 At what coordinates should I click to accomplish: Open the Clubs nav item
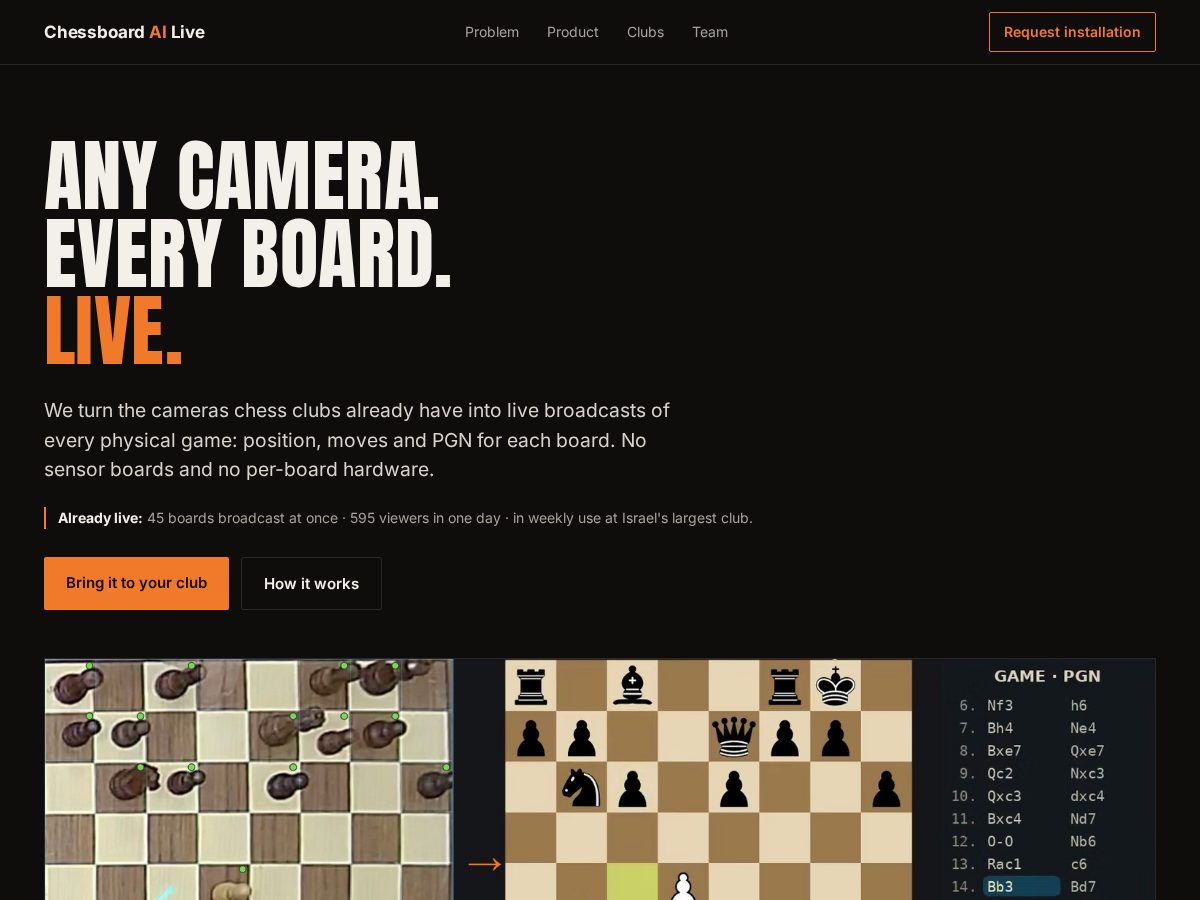tap(645, 32)
